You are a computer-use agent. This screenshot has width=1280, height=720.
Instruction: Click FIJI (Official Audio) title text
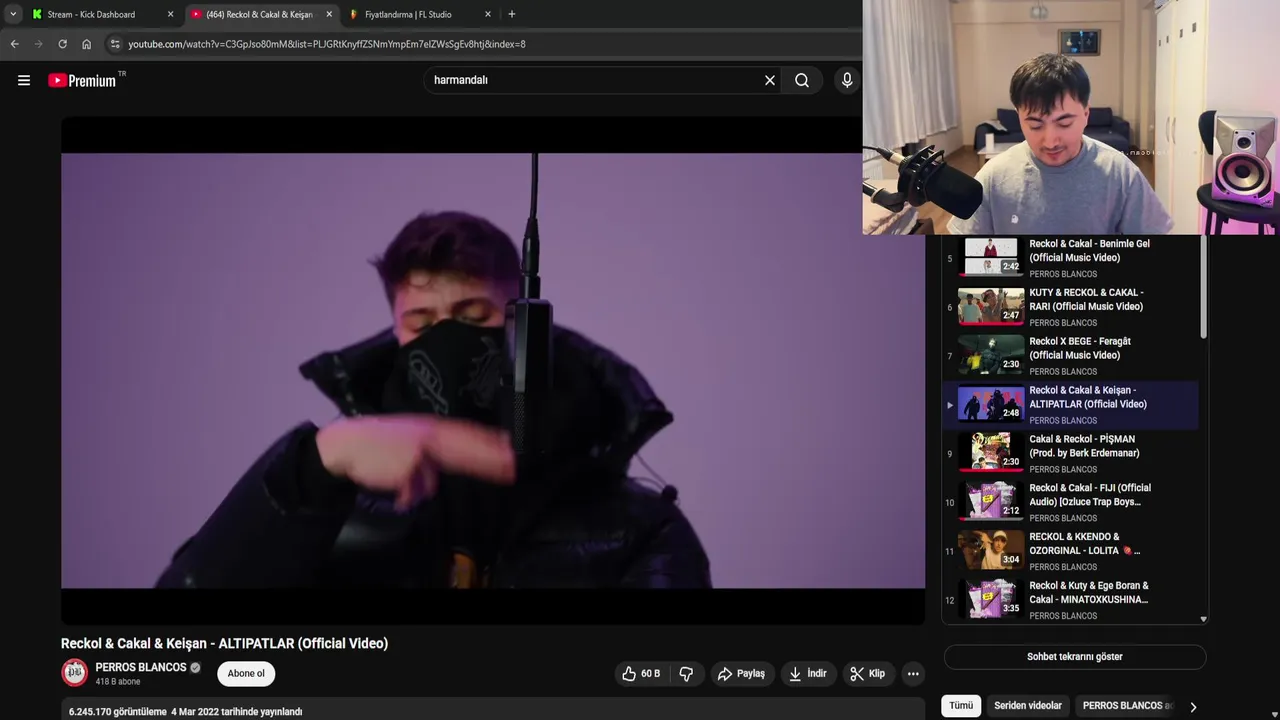tap(1090, 495)
